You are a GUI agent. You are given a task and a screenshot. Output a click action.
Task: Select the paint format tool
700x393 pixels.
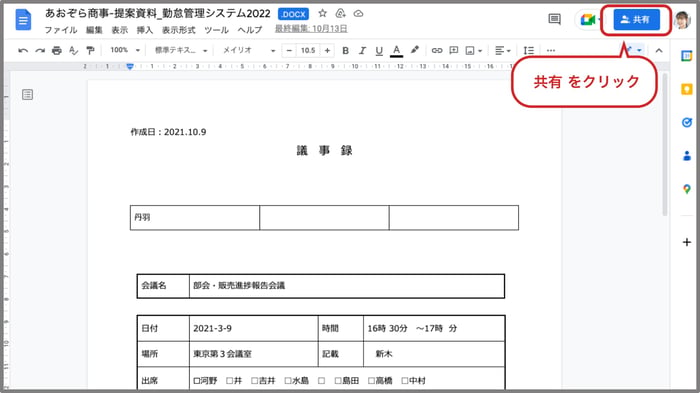tap(90, 50)
